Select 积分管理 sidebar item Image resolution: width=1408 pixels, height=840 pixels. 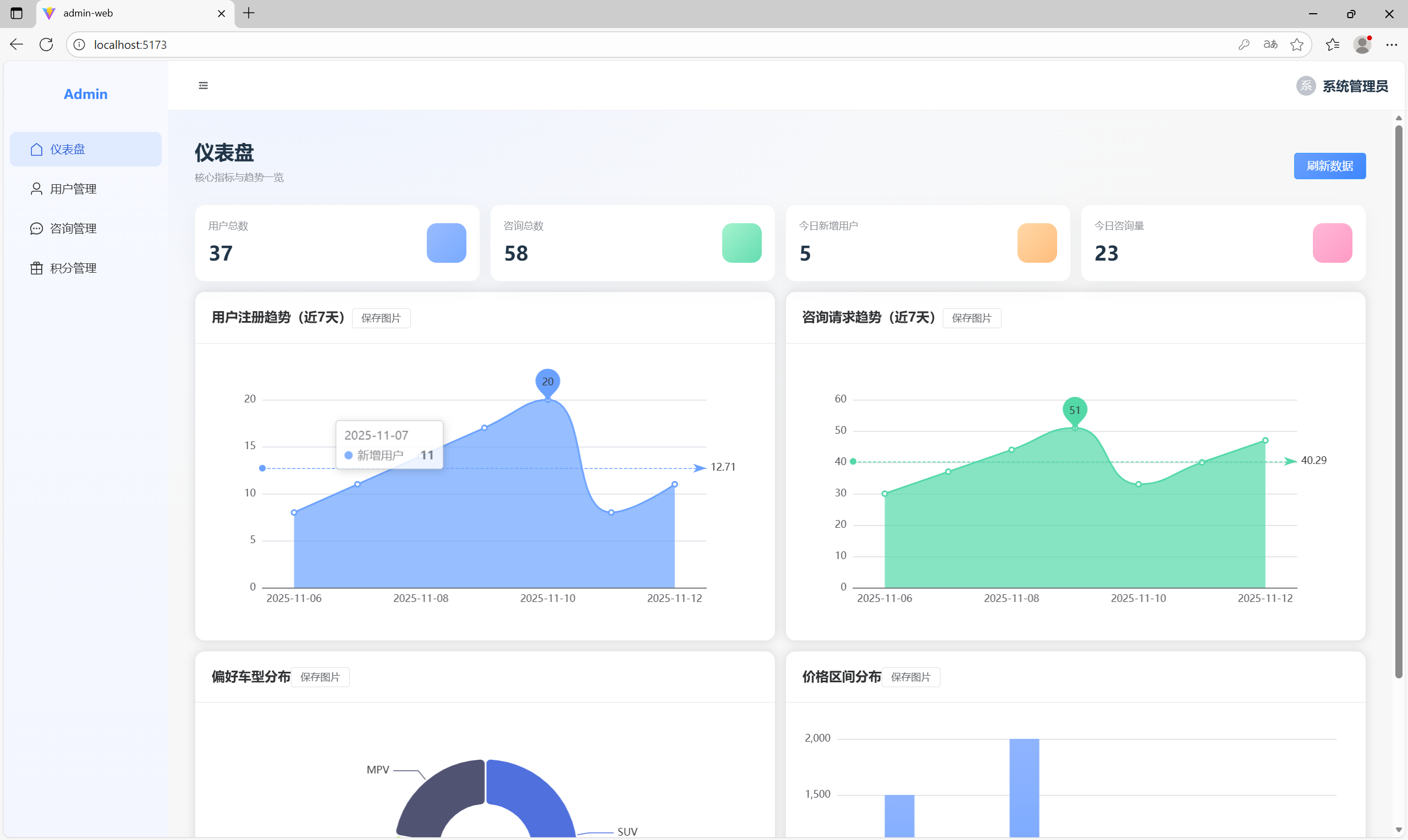73,268
